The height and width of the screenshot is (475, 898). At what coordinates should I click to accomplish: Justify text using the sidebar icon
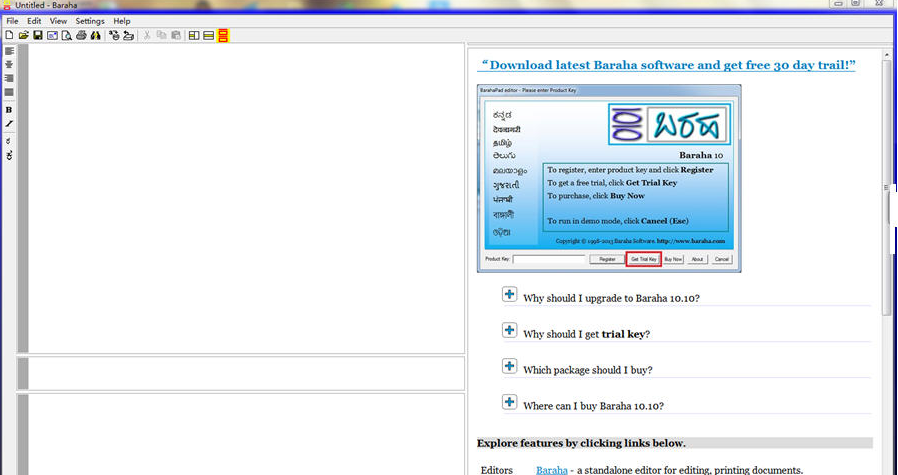pyautogui.click(x=9, y=92)
